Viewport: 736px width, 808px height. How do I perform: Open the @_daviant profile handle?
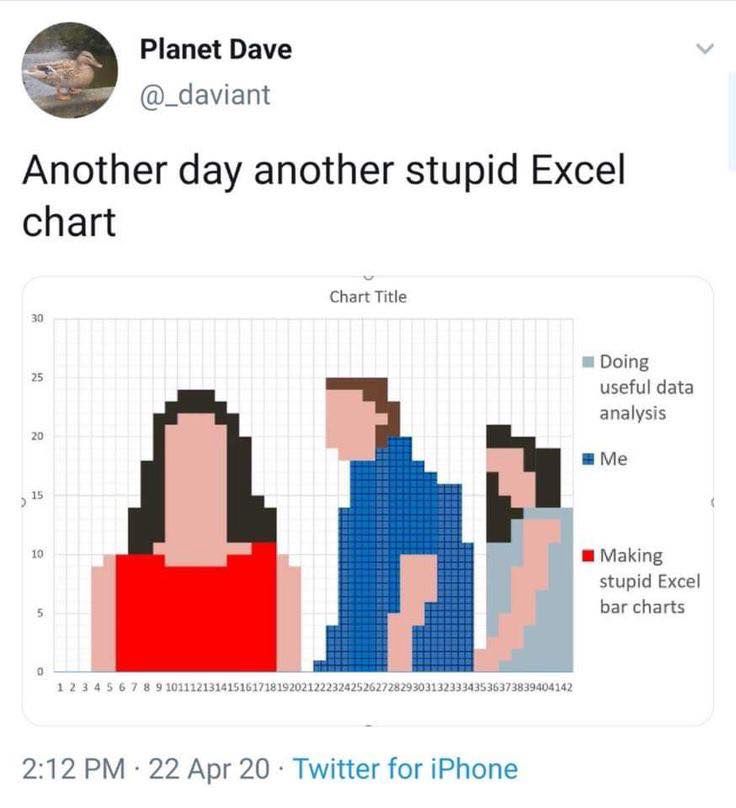tap(207, 95)
